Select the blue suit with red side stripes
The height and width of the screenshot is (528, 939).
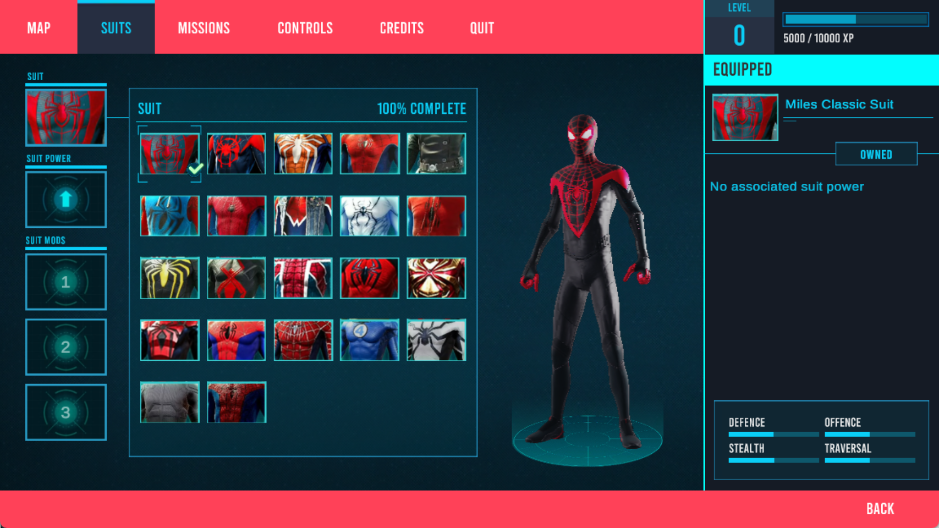(x=169, y=216)
